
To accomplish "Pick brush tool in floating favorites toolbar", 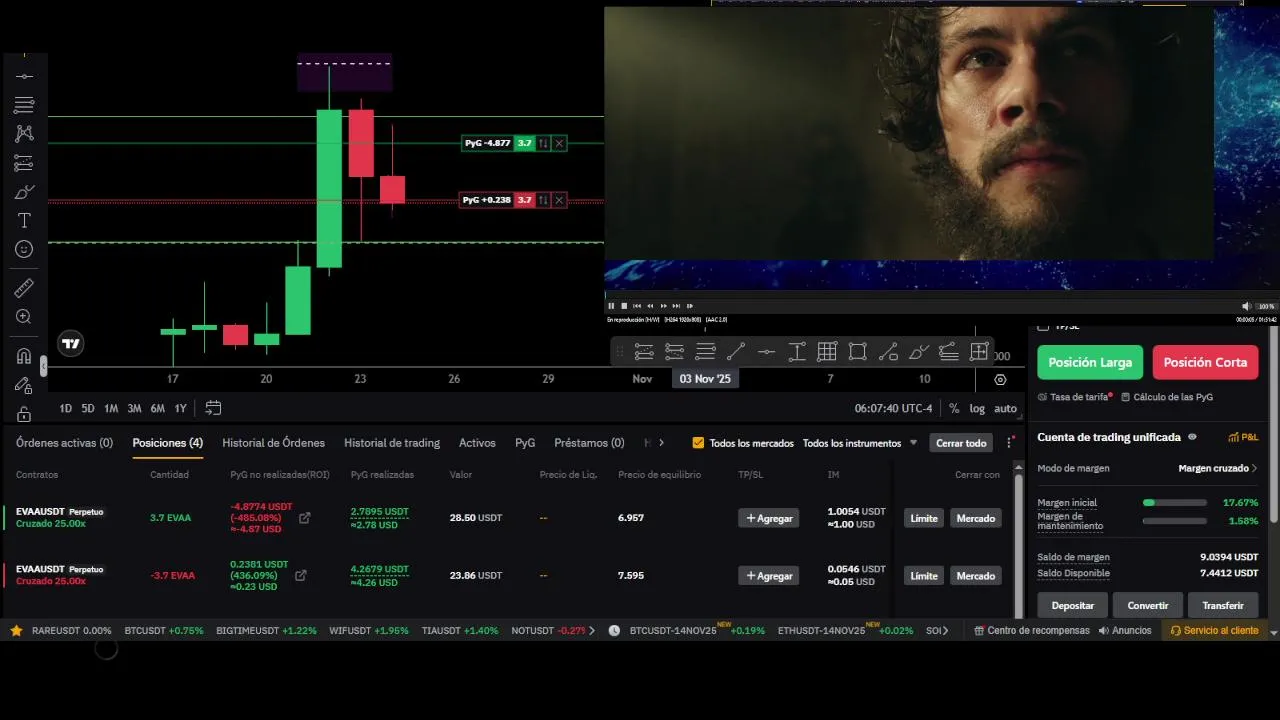I will (x=919, y=352).
